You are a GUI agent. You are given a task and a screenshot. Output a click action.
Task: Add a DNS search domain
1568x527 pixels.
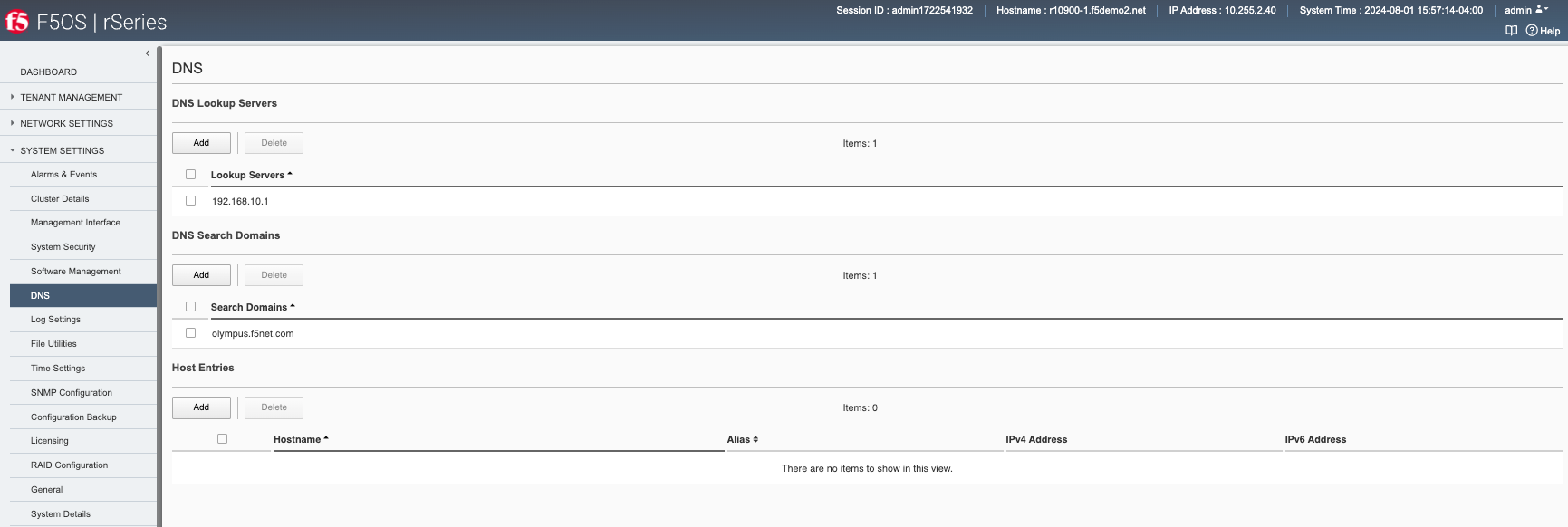tap(201, 275)
